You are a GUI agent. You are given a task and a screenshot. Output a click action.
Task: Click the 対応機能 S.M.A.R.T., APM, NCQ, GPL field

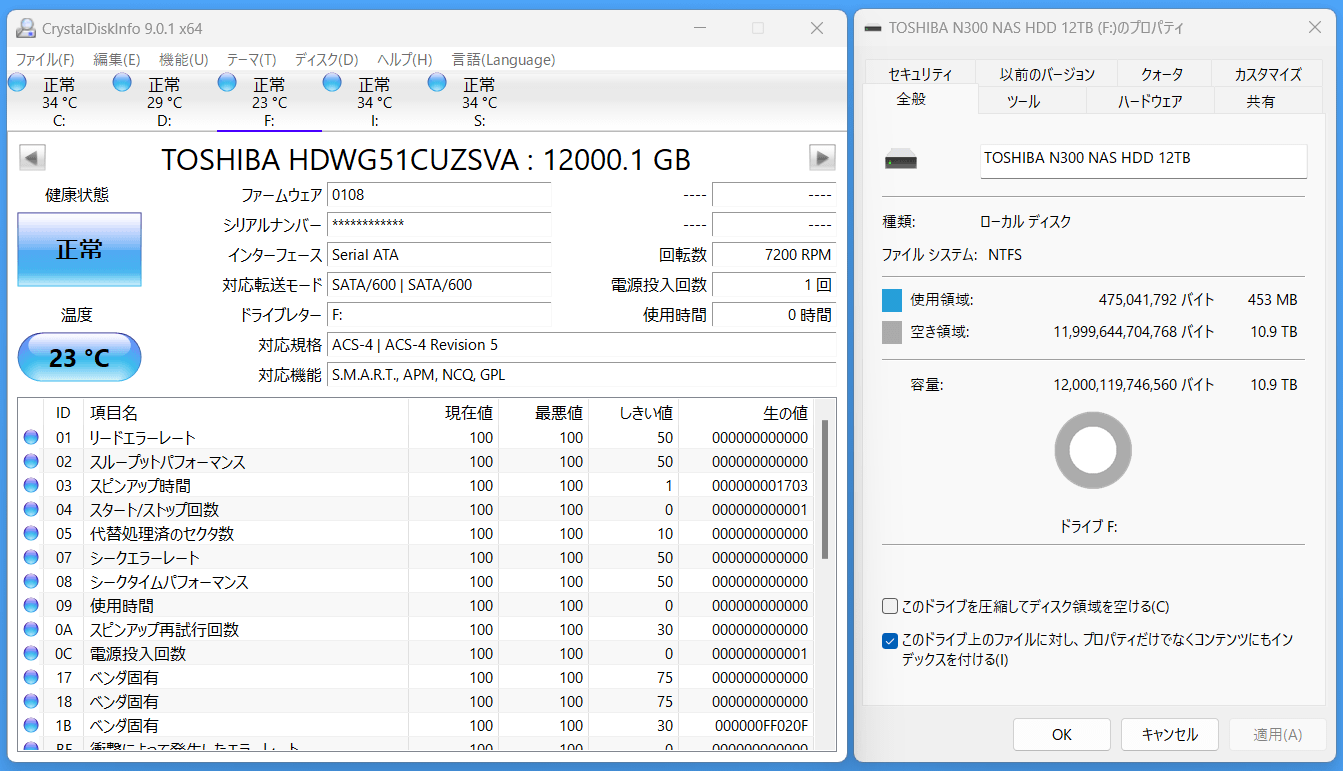[582, 375]
